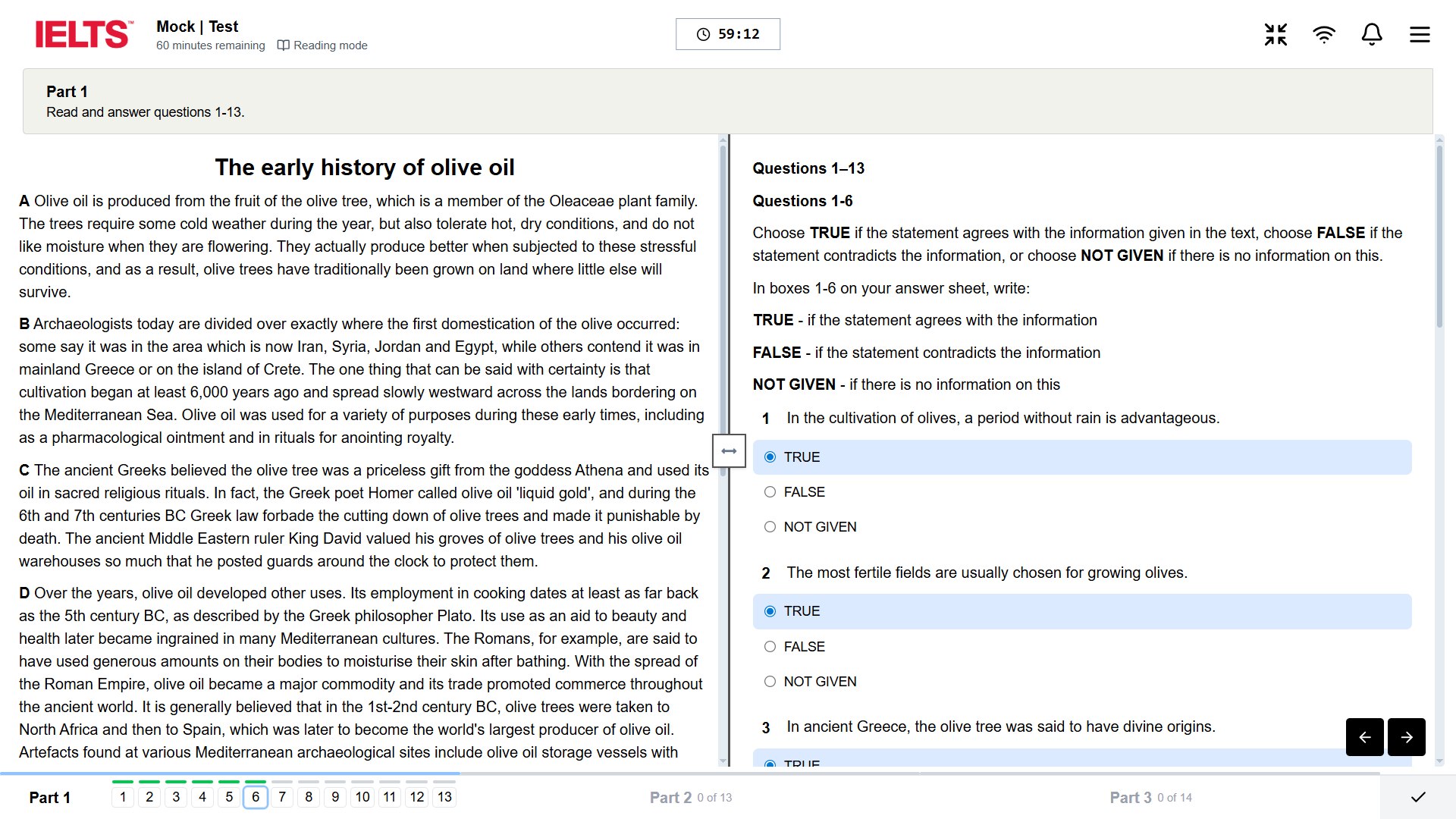1456x819 pixels.
Task: Jump to question 5 in navigator
Action: point(229,797)
